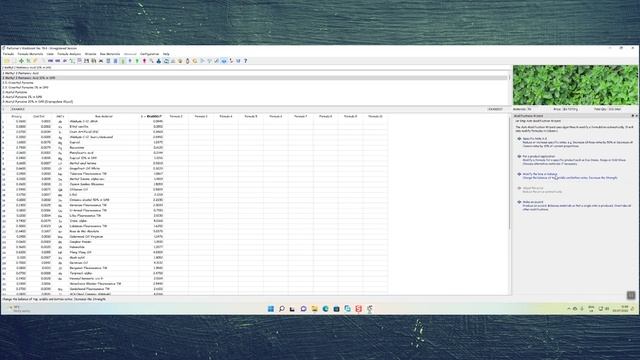The width and height of the screenshot is (640, 360).
Task: Click the Formula 10 column header
Action: click(375, 116)
